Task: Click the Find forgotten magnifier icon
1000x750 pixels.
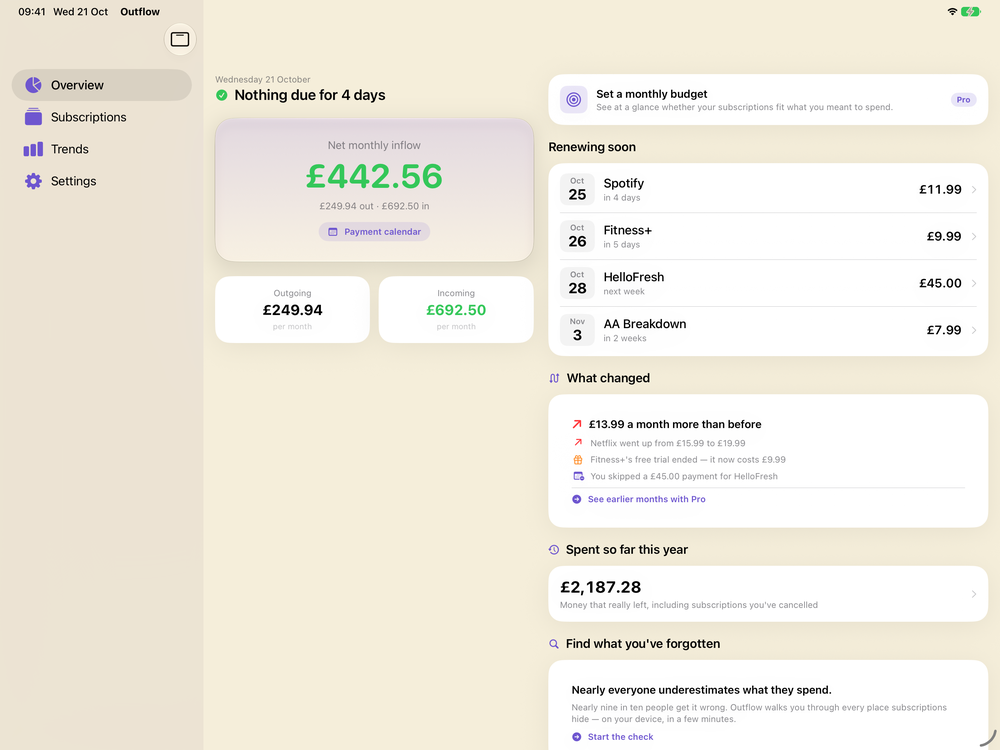Action: pyautogui.click(x=554, y=644)
